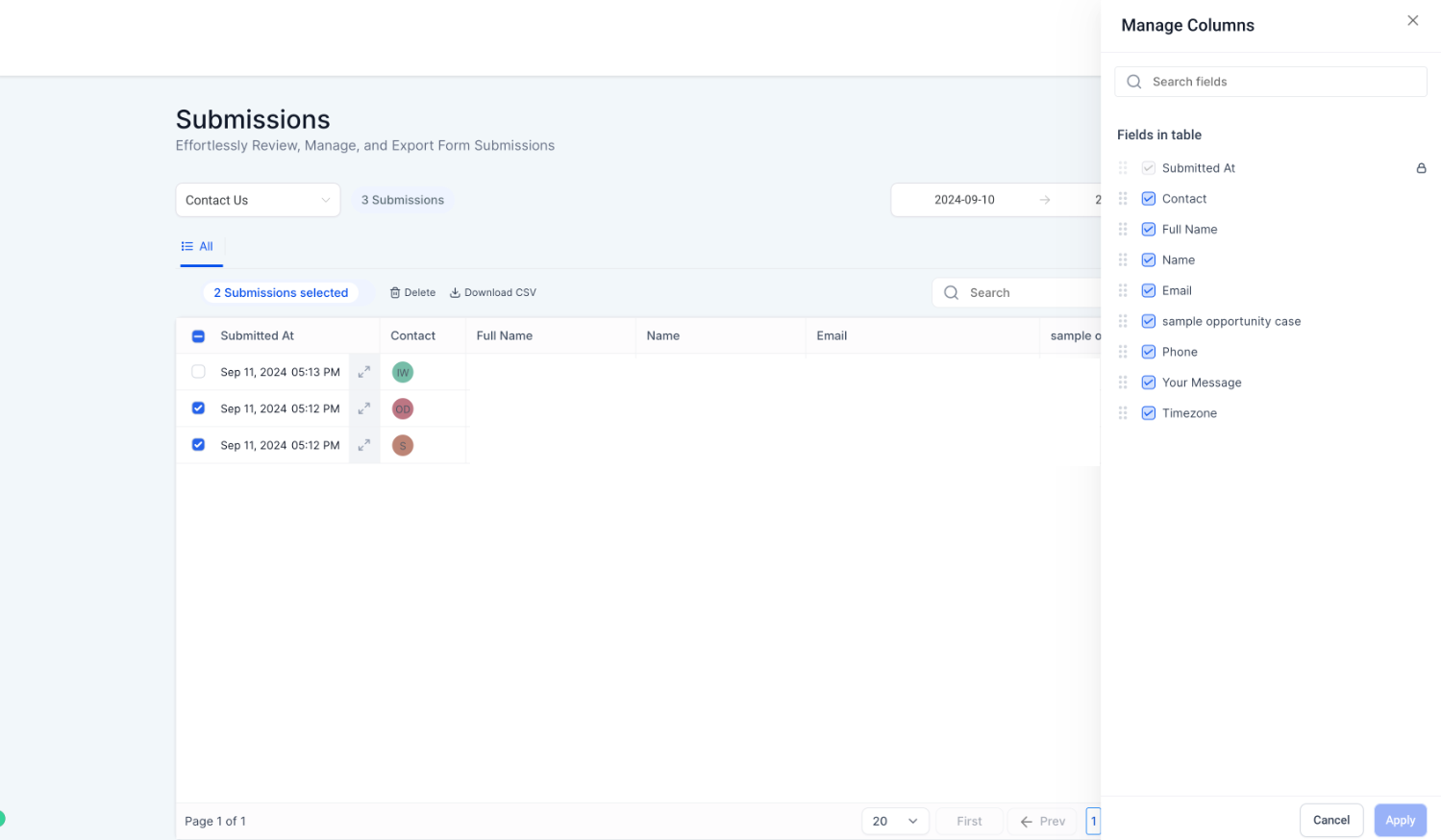Click the IW contact avatar
The width and height of the screenshot is (1441, 840).
[x=403, y=372]
